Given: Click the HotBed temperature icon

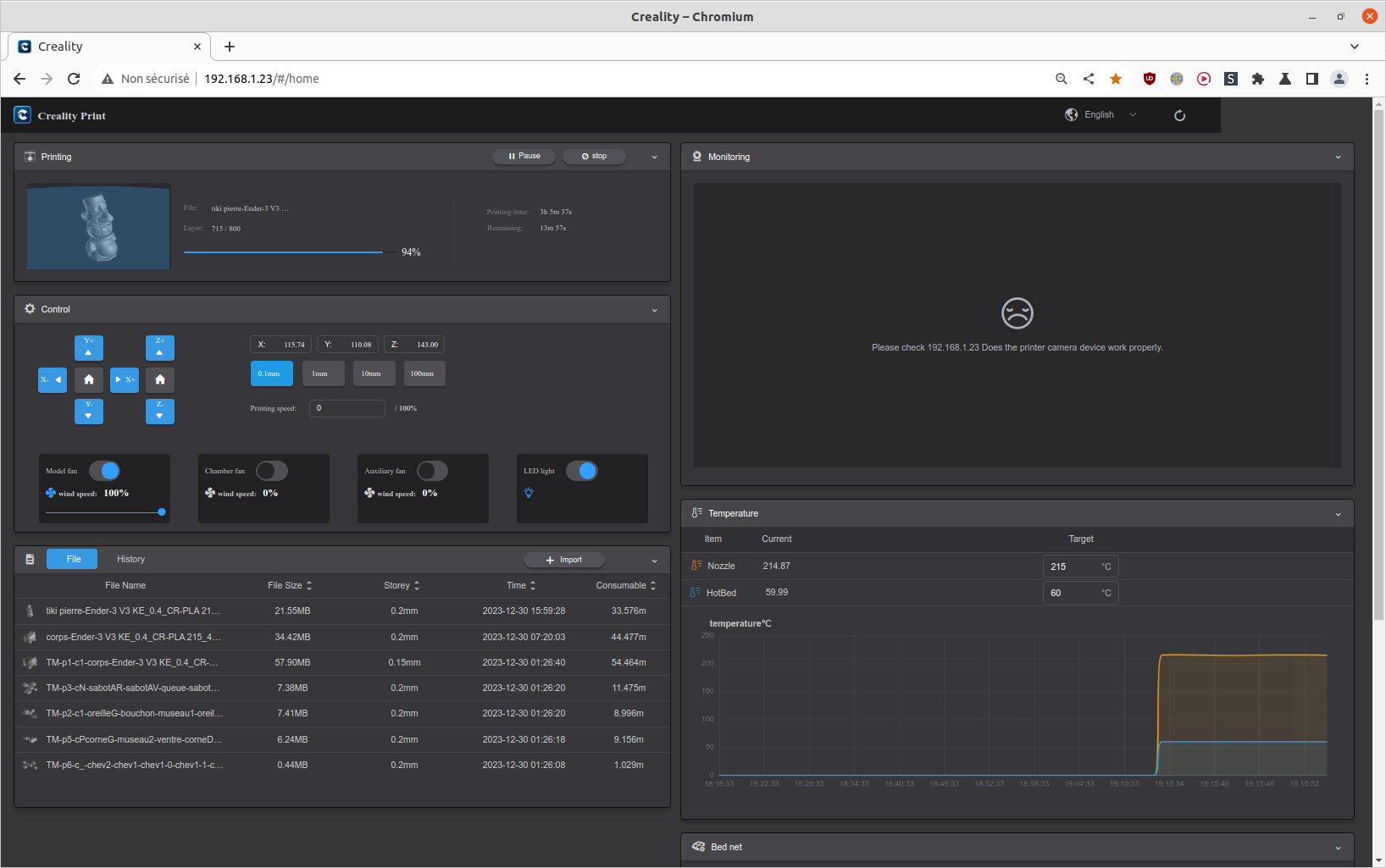Looking at the screenshot, I should point(696,593).
